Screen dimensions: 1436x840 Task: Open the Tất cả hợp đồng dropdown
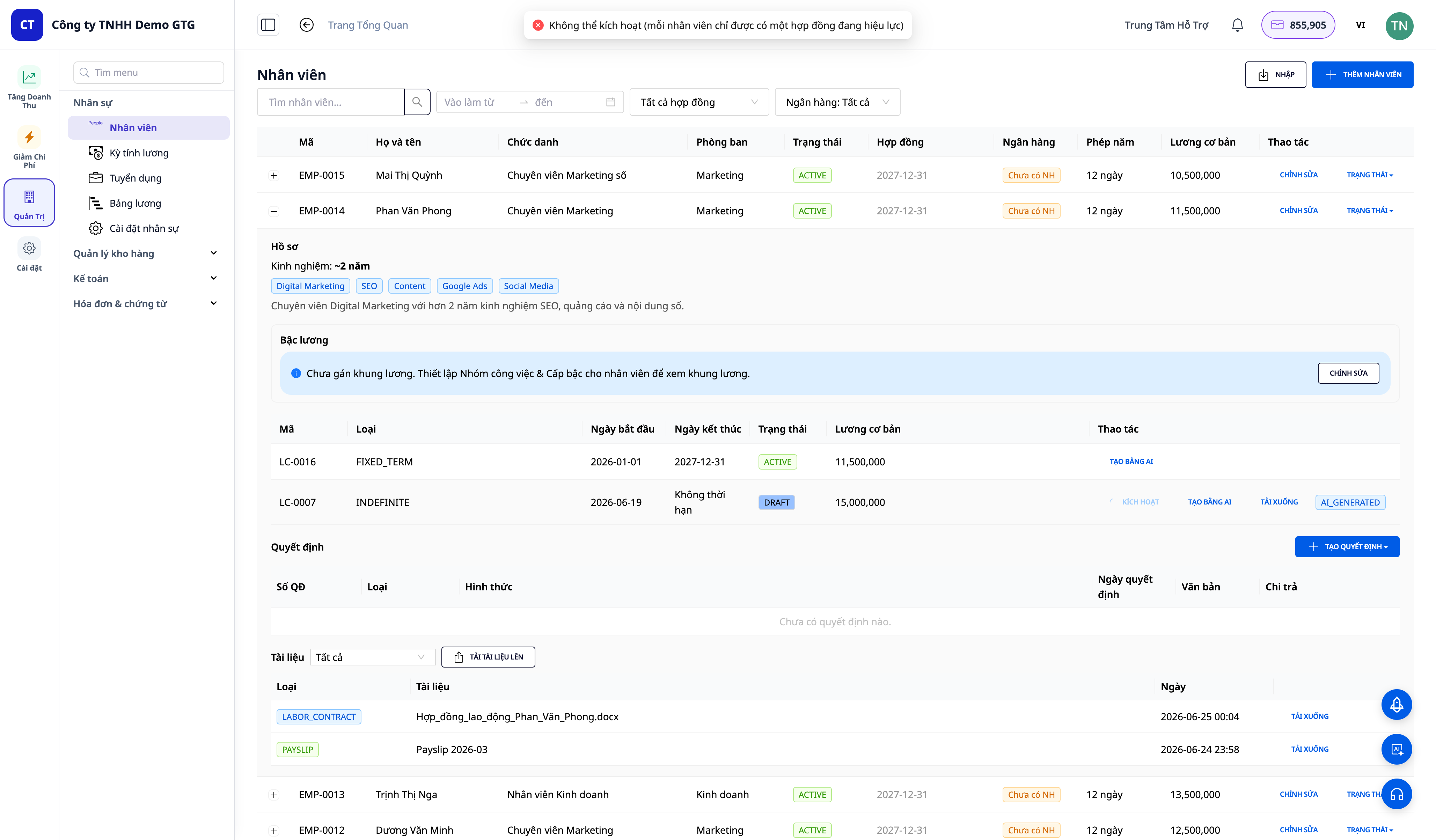pyautogui.click(x=699, y=102)
